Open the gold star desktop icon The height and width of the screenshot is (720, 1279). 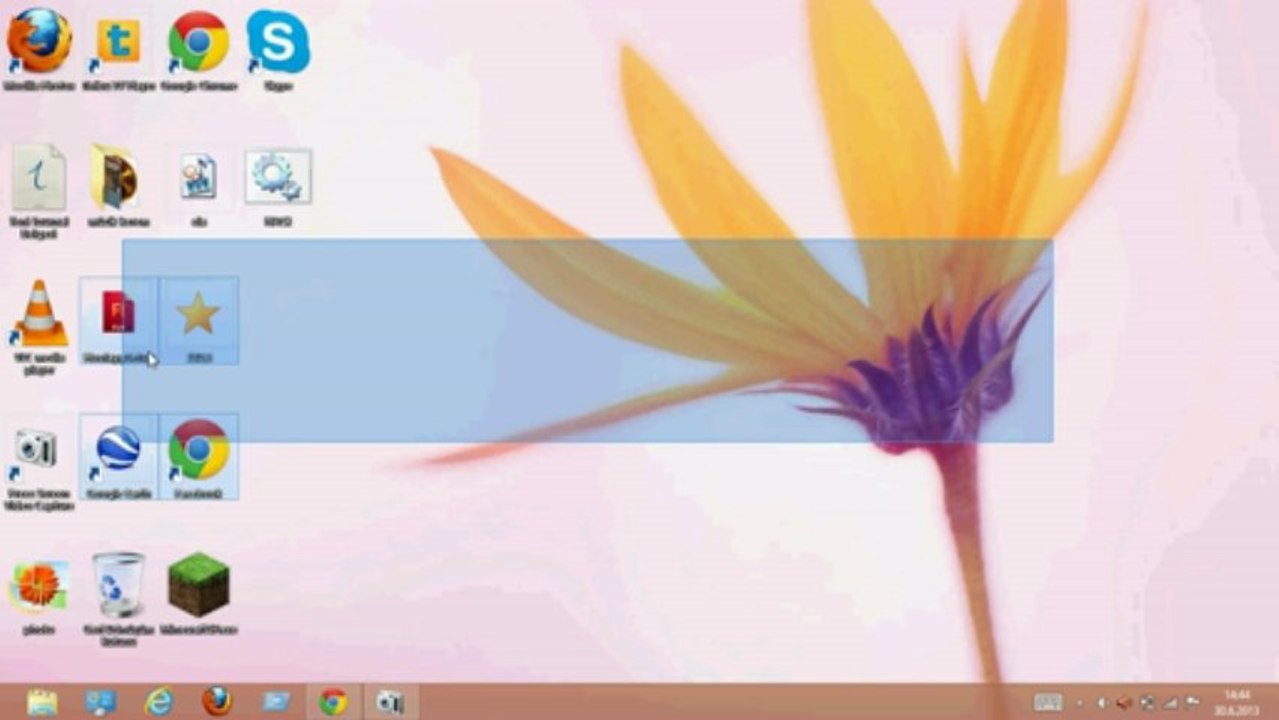tap(198, 314)
